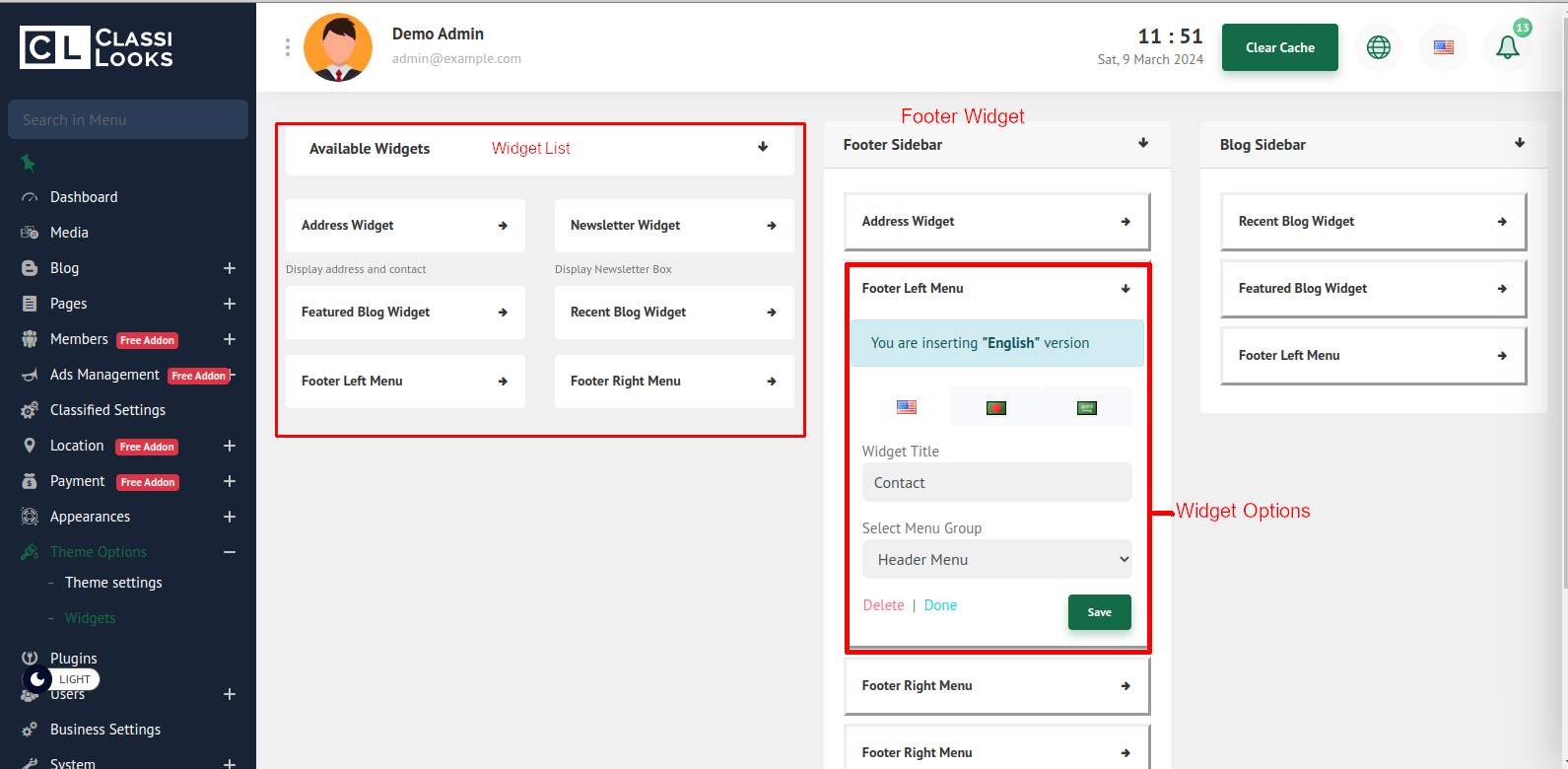Image resolution: width=1568 pixels, height=769 pixels.
Task: Click the Widget Title input field
Action: pyautogui.click(x=996, y=483)
